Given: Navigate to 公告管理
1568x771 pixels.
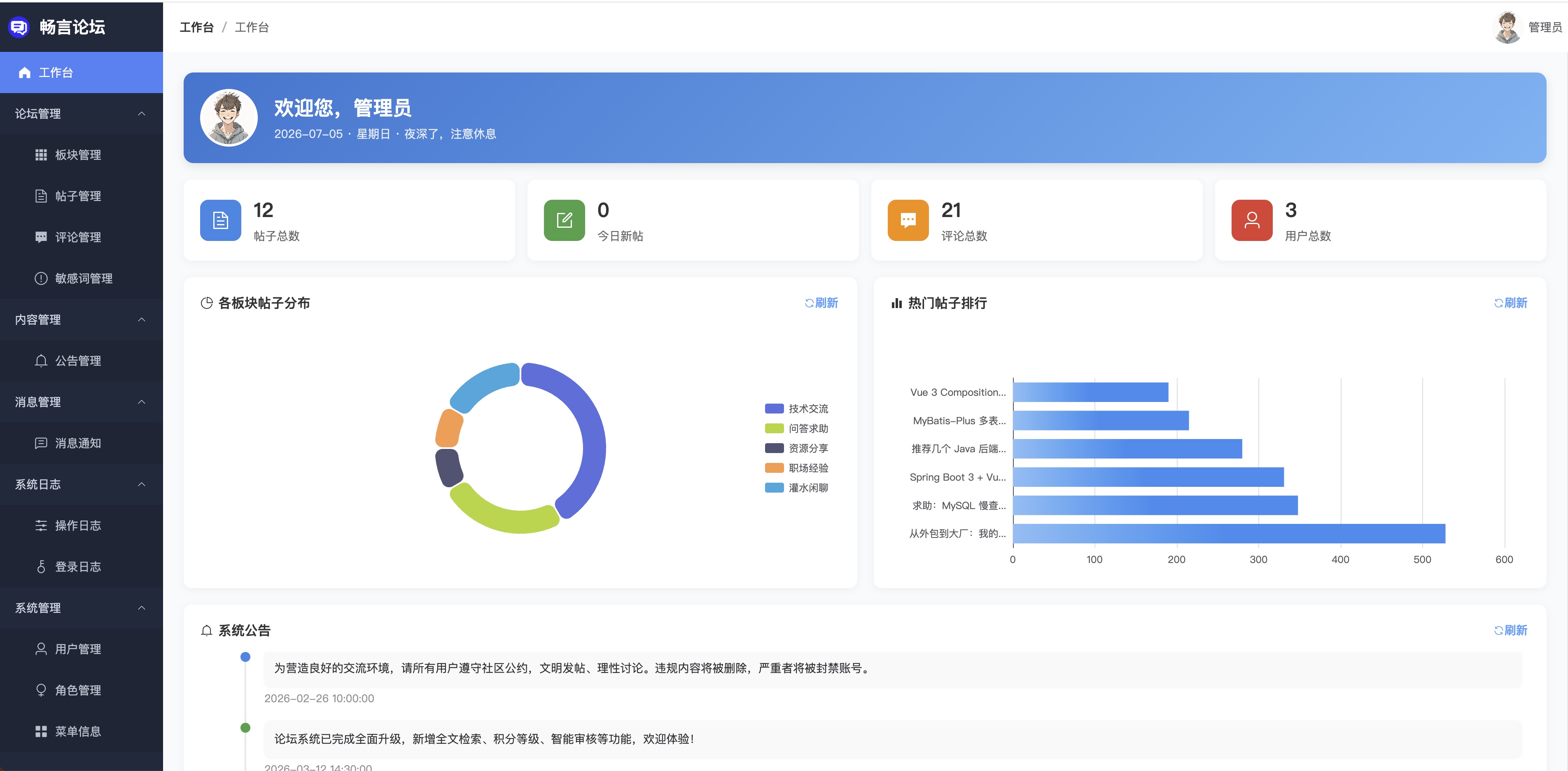Looking at the screenshot, I should (82, 360).
